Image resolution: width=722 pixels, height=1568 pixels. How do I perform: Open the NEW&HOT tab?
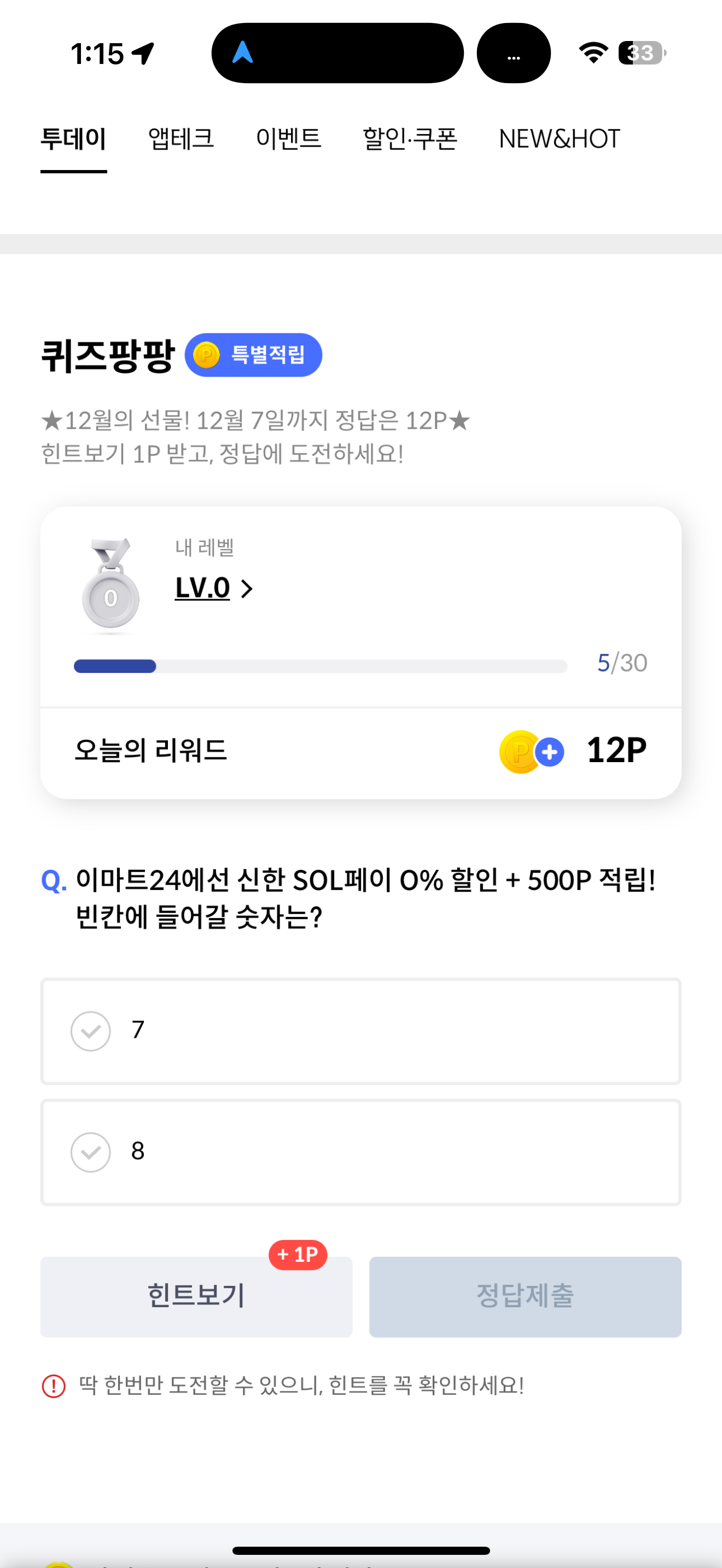[559, 139]
